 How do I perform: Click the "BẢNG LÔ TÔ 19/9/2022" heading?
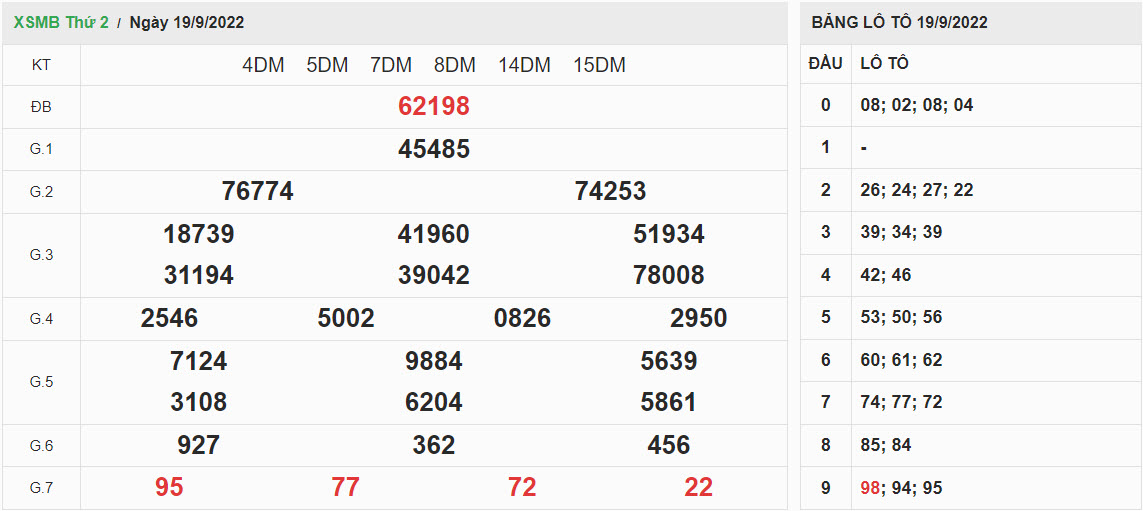click(x=899, y=22)
